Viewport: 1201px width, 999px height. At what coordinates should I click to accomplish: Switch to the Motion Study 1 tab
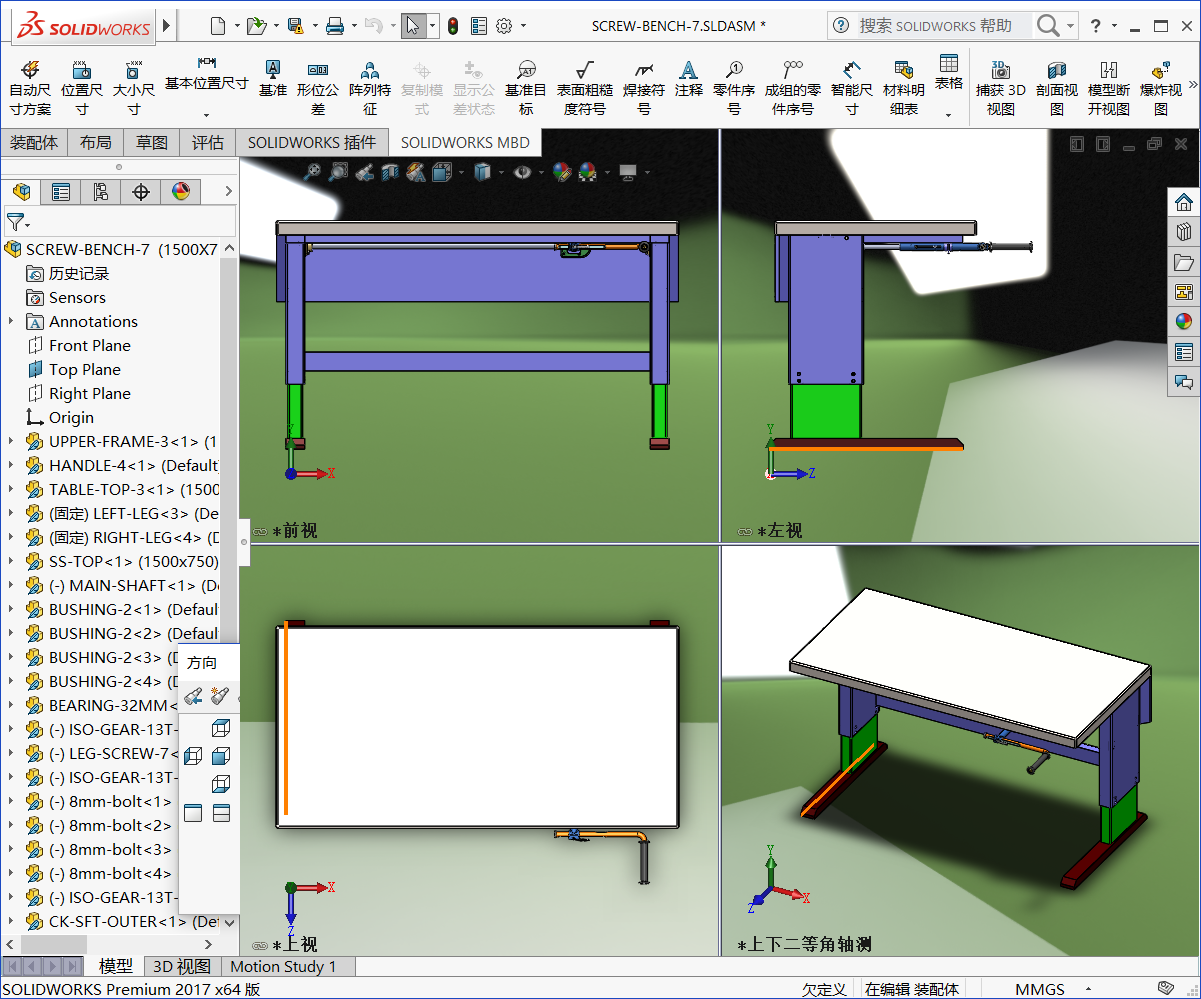[x=287, y=966]
